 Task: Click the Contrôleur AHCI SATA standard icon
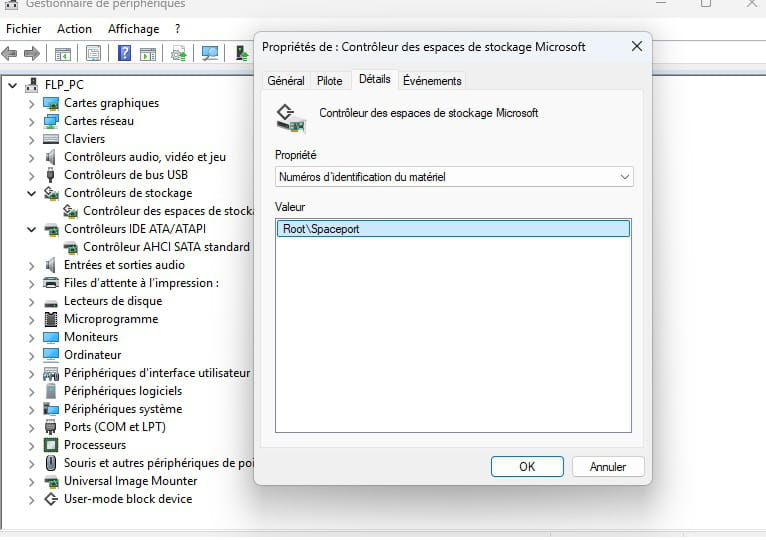[70, 248]
